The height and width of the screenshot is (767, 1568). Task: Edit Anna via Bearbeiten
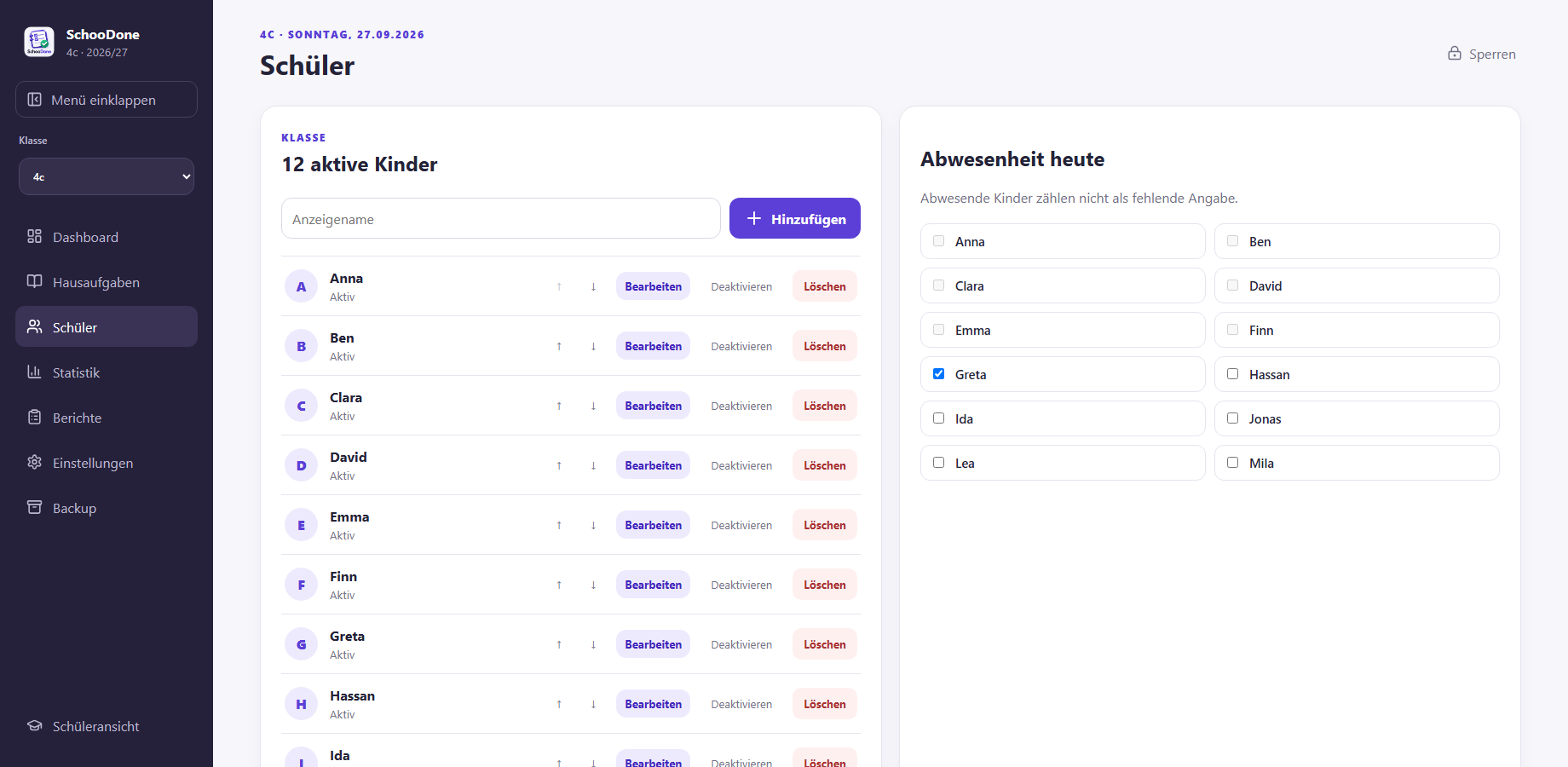click(x=653, y=286)
